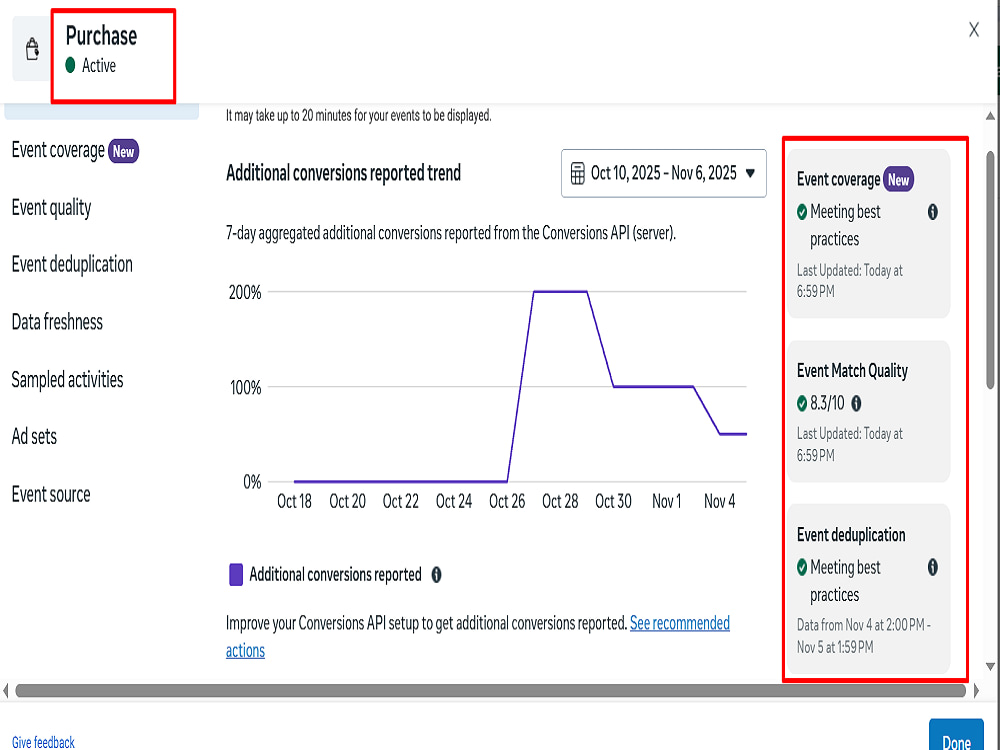Click the right arrow of the horizontal scrollbar
The height and width of the screenshot is (750, 1000).
coord(976,691)
